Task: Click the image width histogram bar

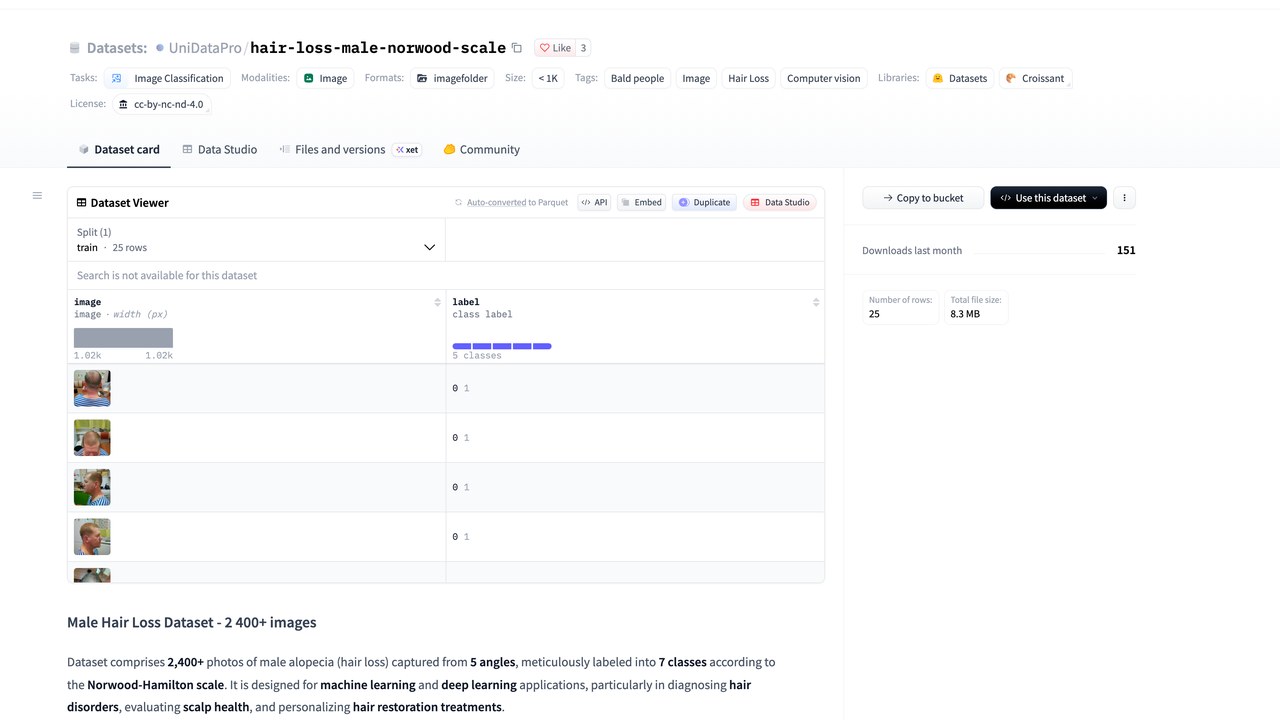Action: coord(123,338)
